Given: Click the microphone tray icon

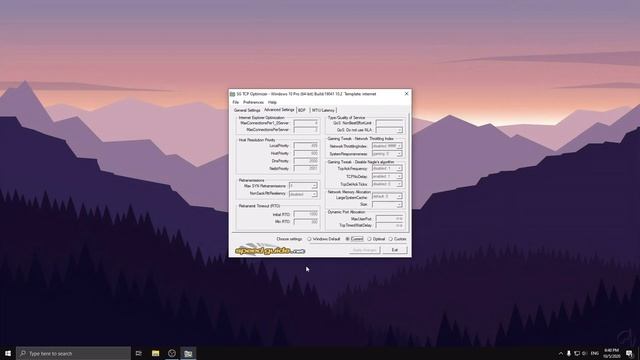Looking at the screenshot, I should [x=569, y=353].
